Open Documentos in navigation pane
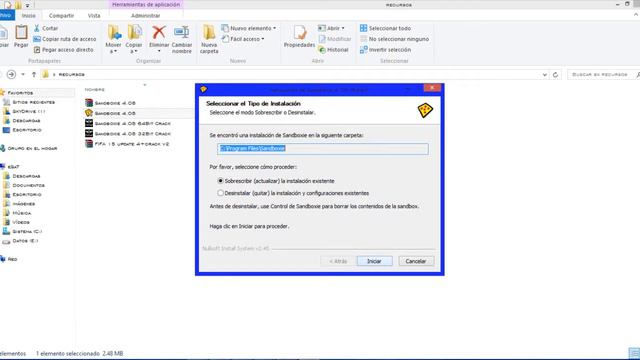The height and width of the screenshot is (360, 640). click(24, 185)
